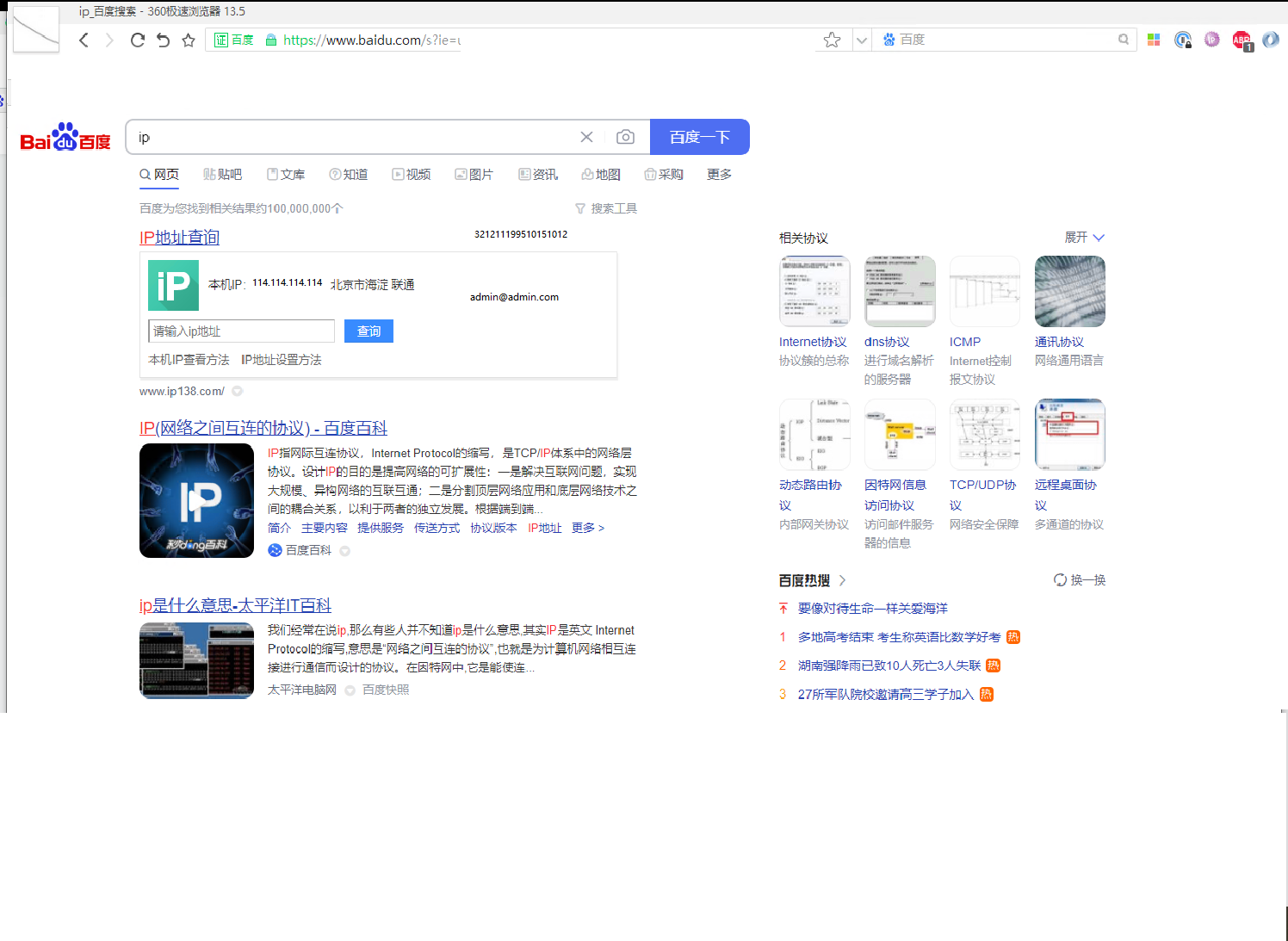Open 搜索工具 filter options
Screen dimensions: 1288x941
coord(606,208)
